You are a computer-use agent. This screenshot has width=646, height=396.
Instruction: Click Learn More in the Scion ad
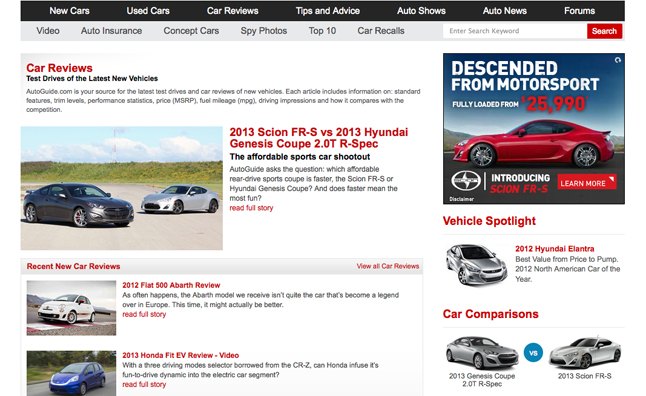point(587,182)
